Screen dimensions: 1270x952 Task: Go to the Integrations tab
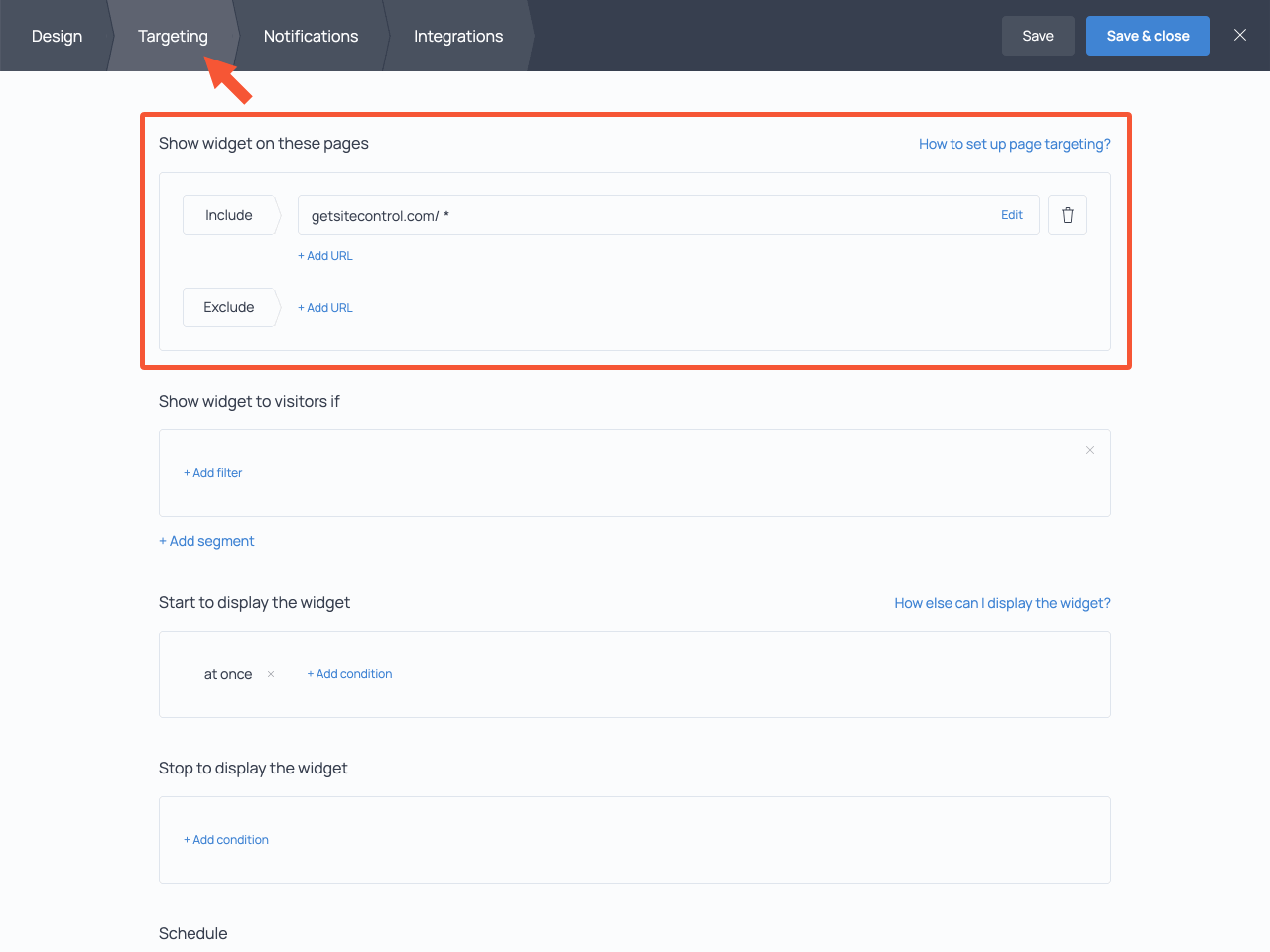click(458, 36)
